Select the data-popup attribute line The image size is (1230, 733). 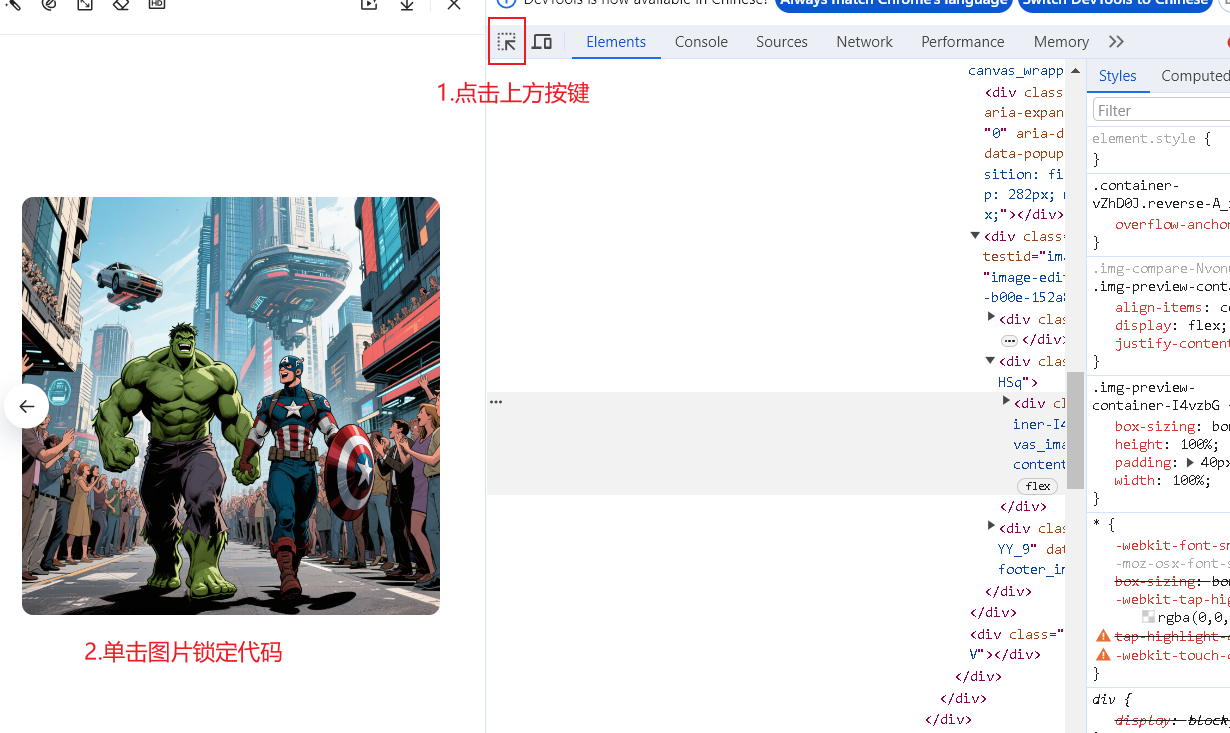point(1024,154)
